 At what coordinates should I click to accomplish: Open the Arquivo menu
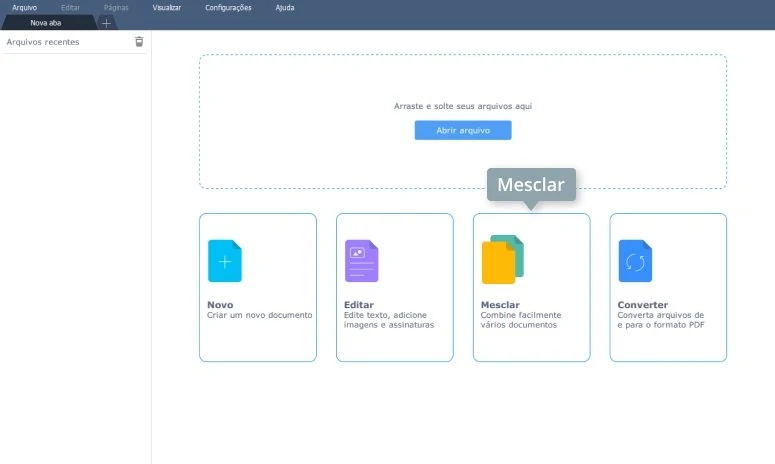tap(24, 7)
